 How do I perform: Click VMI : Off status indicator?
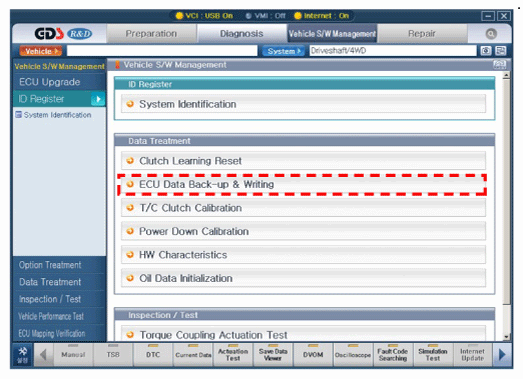point(266,16)
